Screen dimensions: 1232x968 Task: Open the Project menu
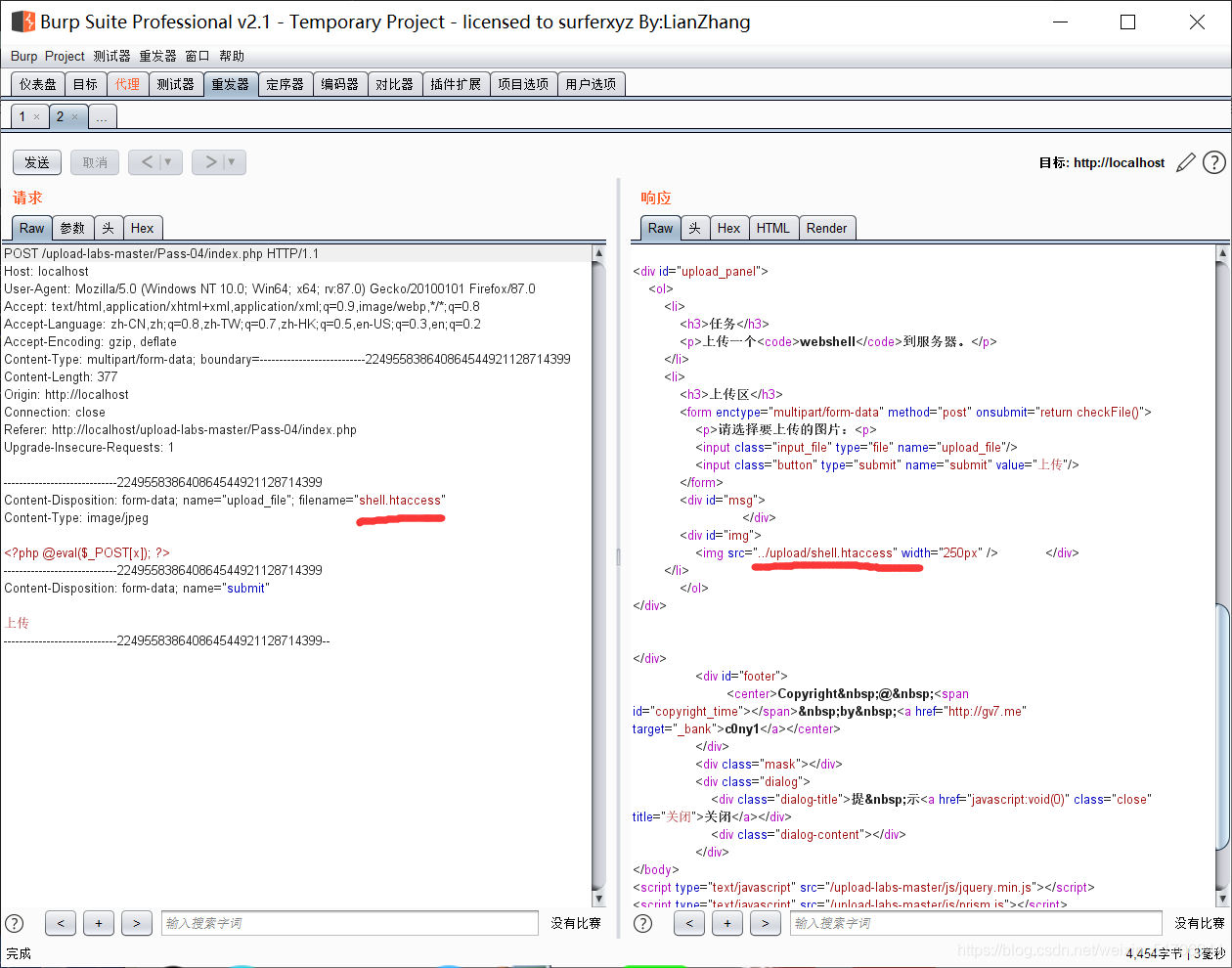(x=65, y=56)
